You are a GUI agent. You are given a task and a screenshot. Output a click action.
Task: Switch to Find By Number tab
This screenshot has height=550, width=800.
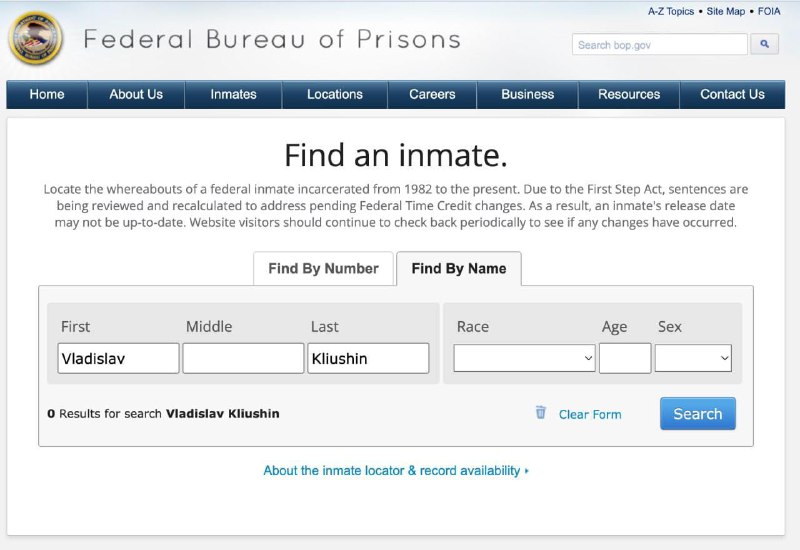(323, 268)
